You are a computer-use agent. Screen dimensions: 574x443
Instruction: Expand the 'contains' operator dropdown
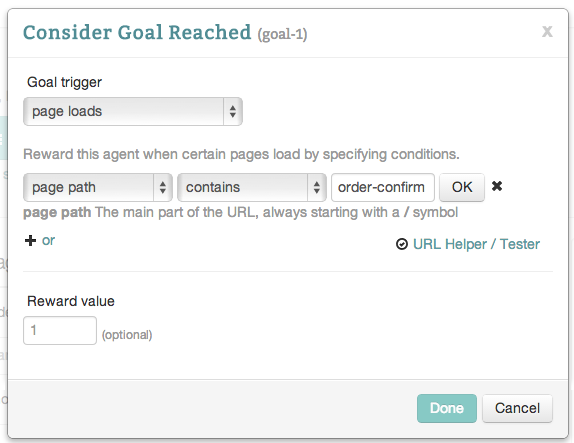(252, 187)
